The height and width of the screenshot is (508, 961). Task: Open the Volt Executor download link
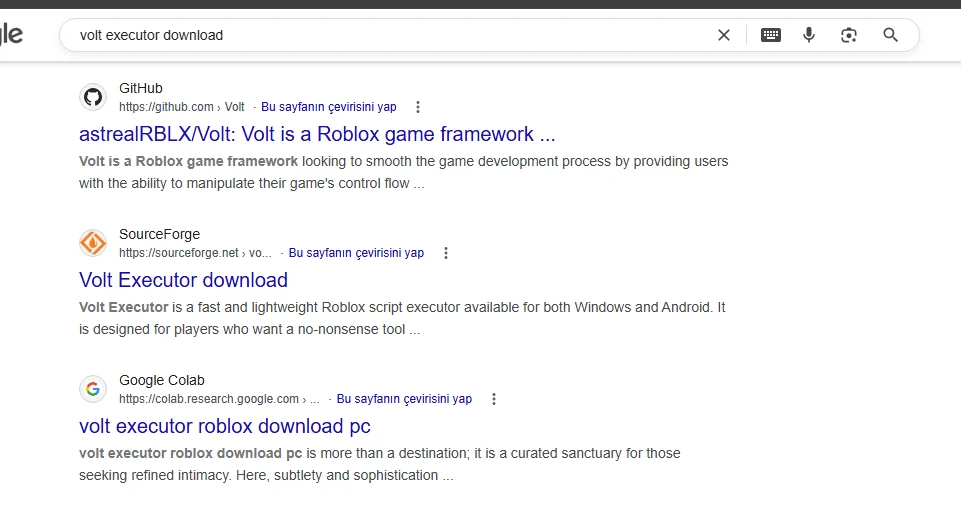click(183, 280)
